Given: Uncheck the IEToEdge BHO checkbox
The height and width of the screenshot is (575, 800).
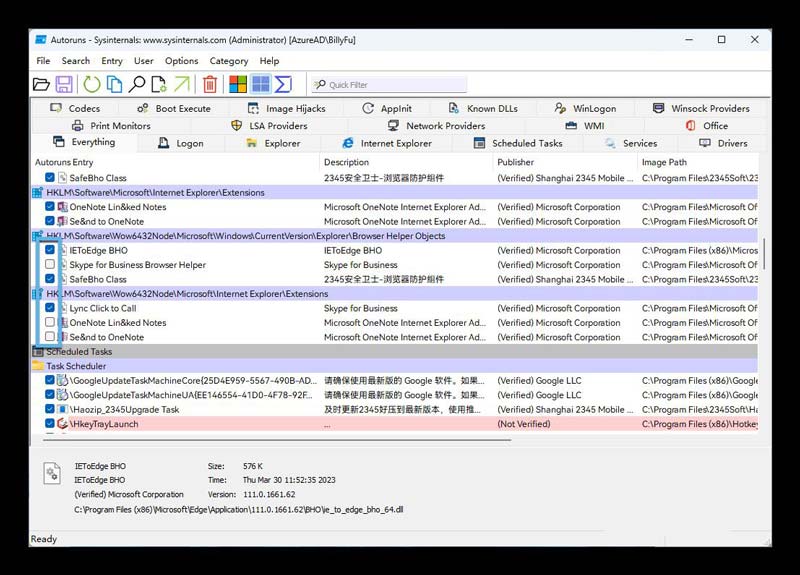Looking at the screenshot, I should 49,250.
